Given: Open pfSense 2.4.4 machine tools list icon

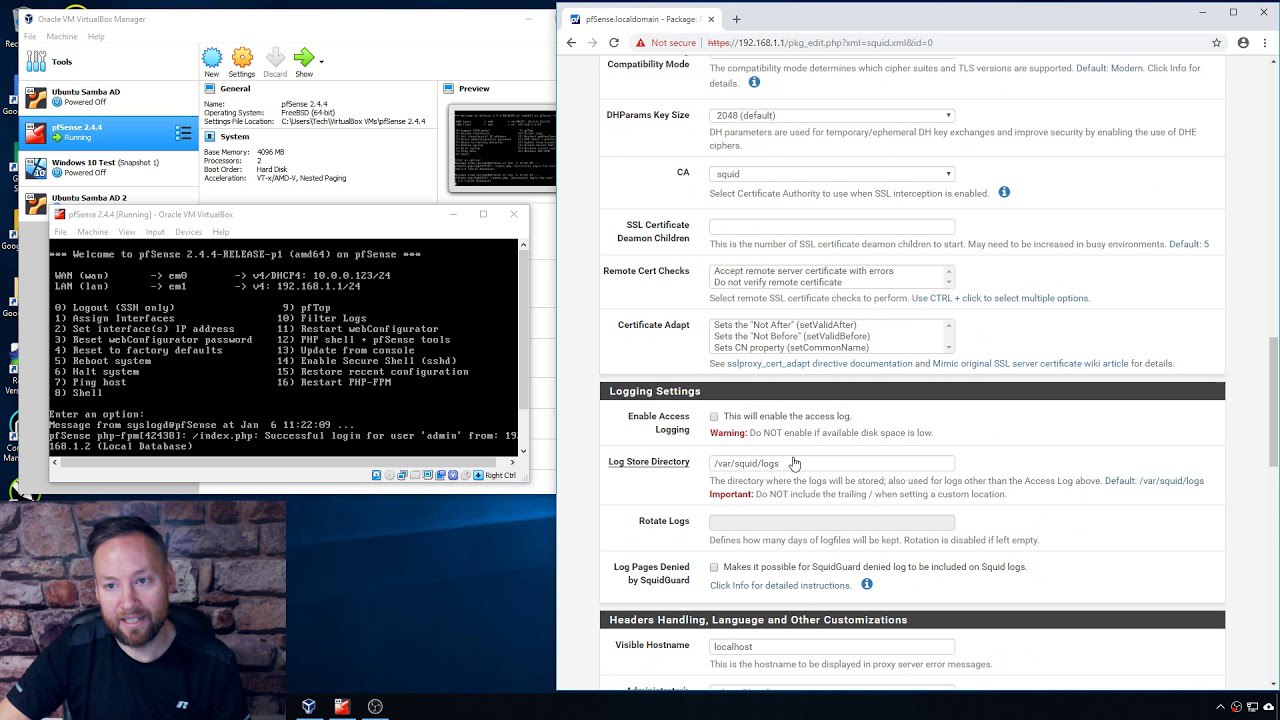Looking at the screenshot, I should coord(183,132).
